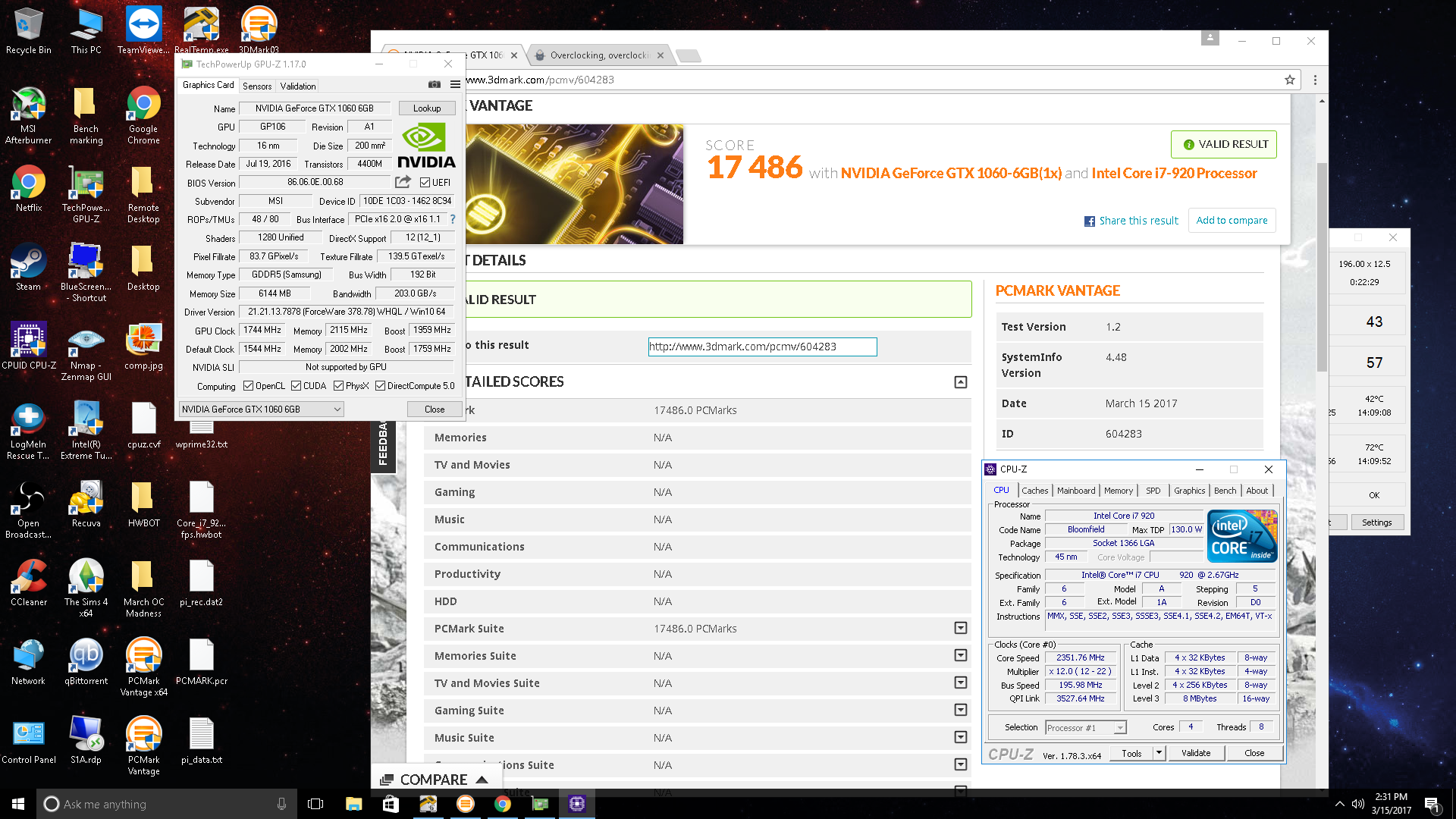Click Share this result link
Viewport: 1456px width, 819px height.
point(1131,221)
